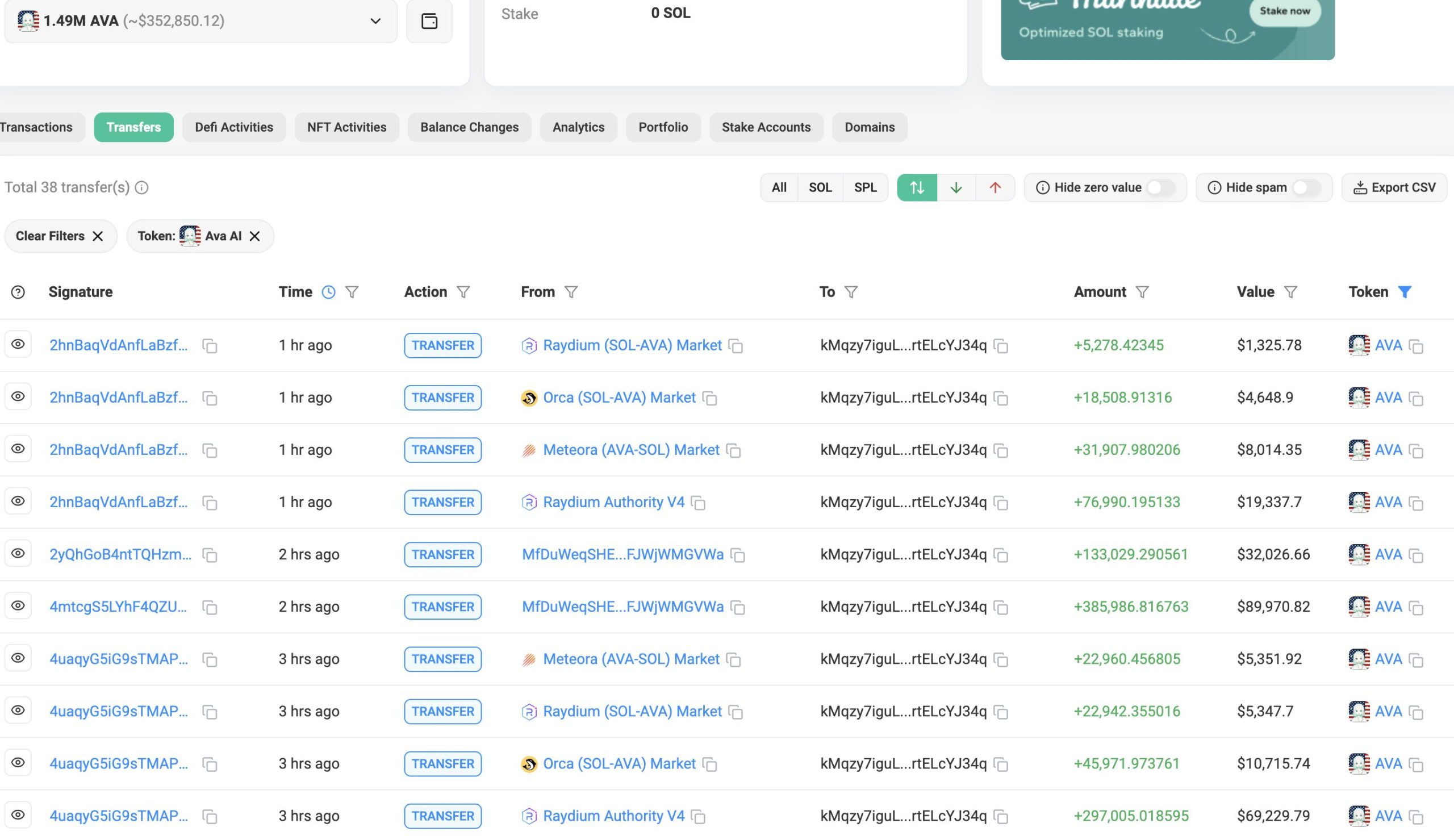Open the Balance Changes tab
The image size is (1454, 840).
point(469,127)
